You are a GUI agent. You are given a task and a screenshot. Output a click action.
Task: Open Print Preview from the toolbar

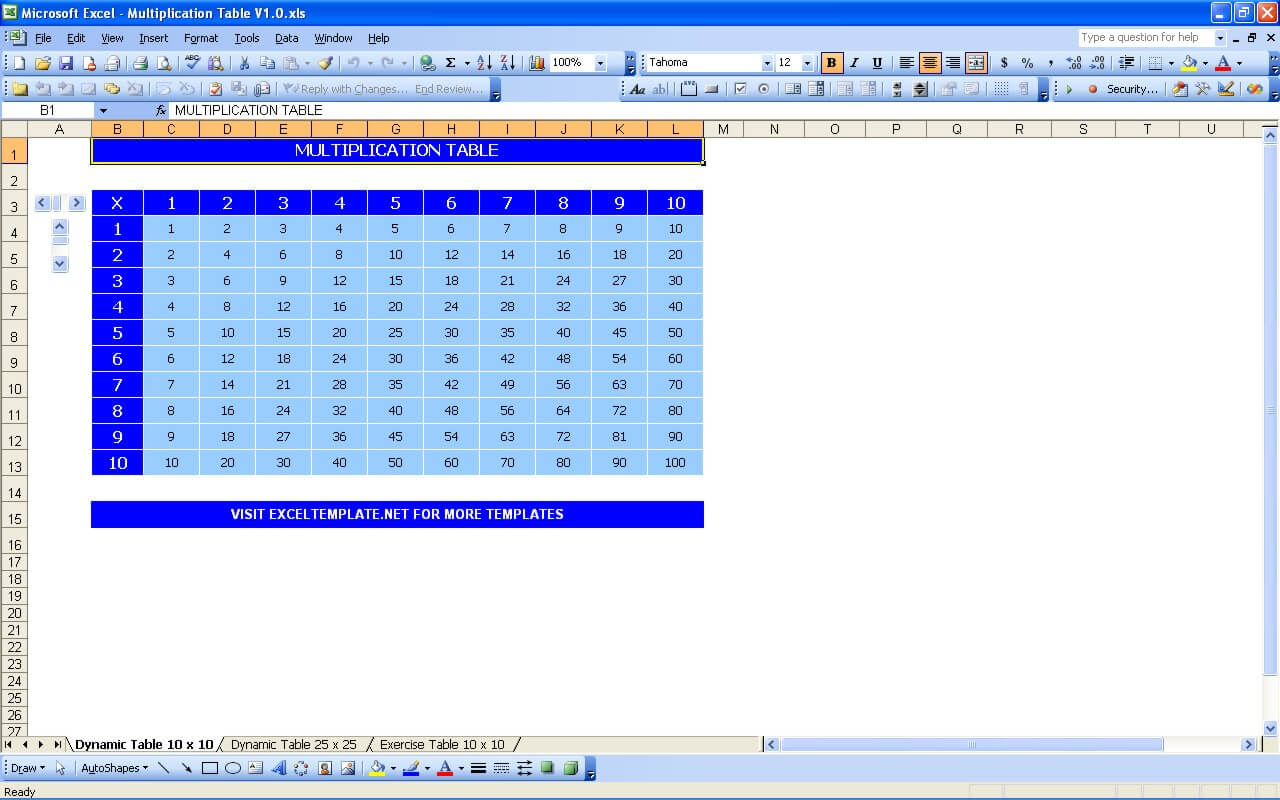click(164, 63)
